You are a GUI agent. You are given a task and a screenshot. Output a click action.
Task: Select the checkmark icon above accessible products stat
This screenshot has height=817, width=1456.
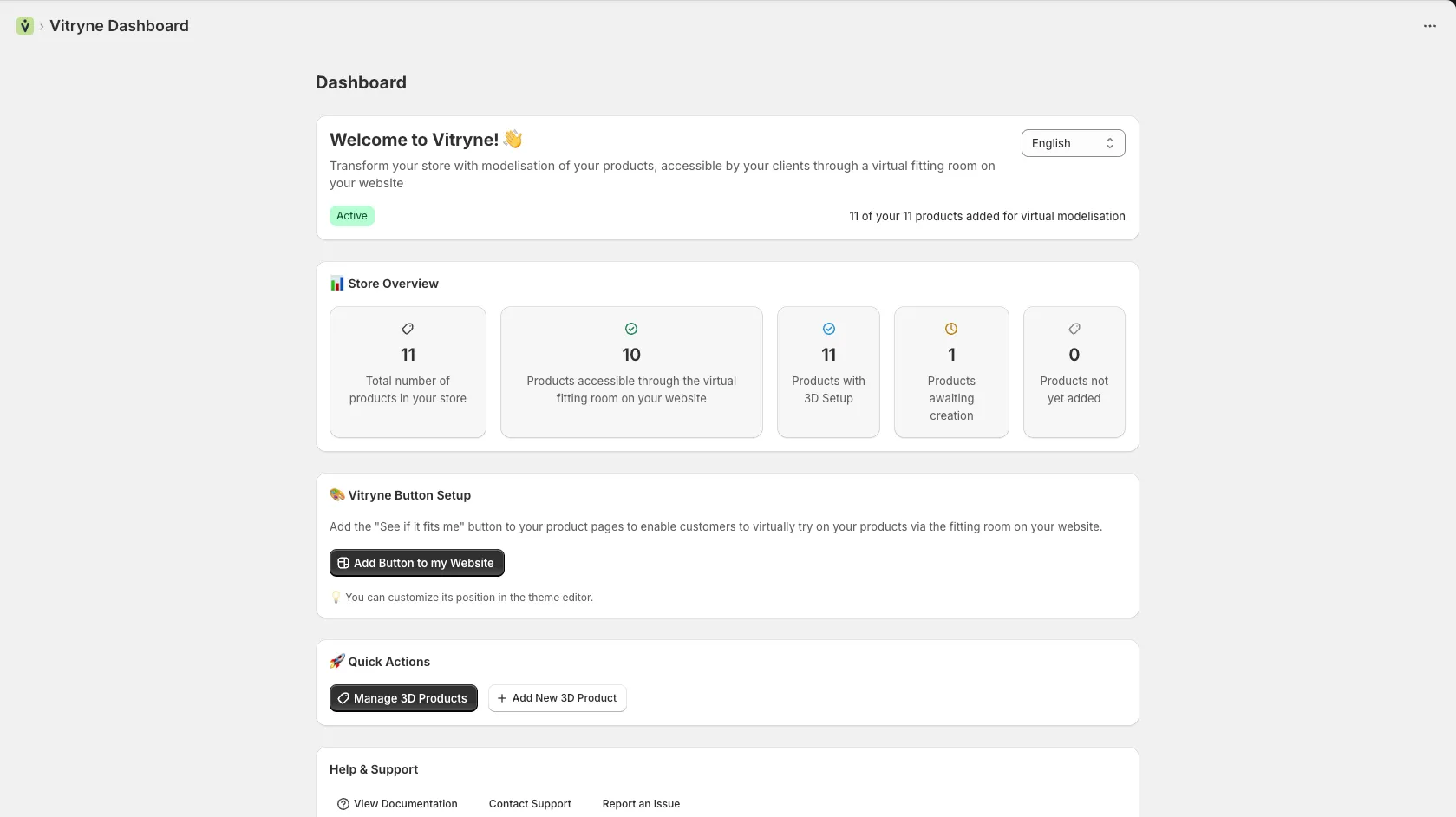point(630,329)
